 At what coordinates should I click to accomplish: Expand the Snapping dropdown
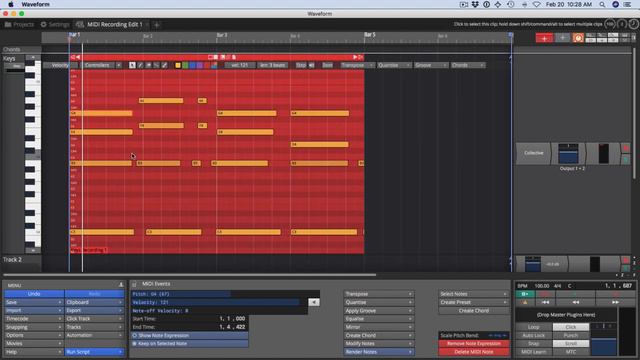pyautogui.click(x=33, y=327)
